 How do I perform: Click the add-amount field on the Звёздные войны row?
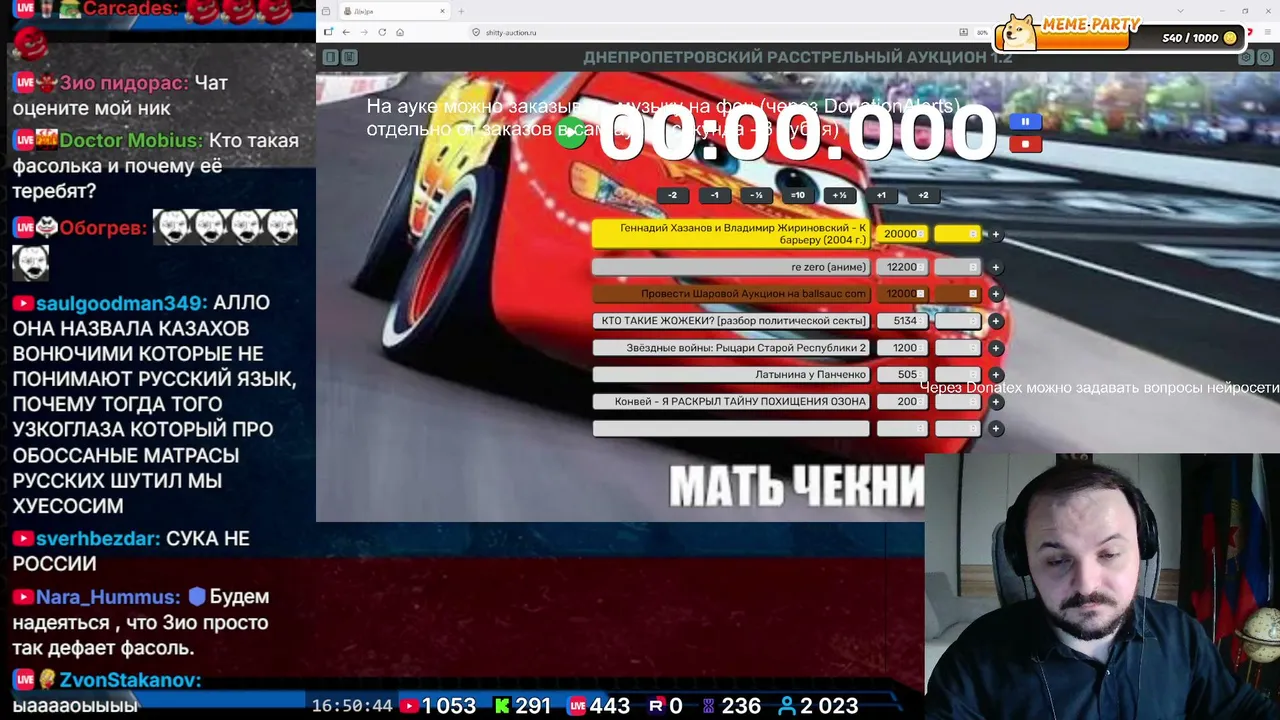(957, 348)
